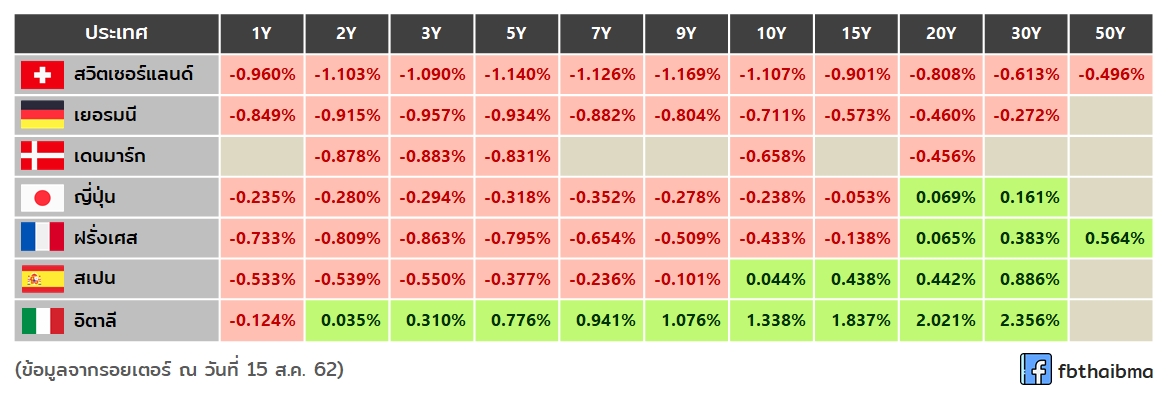This screenshot has height=413, width=1173.
Task: Click the Spain flag icon
Action: click(43, 279)
